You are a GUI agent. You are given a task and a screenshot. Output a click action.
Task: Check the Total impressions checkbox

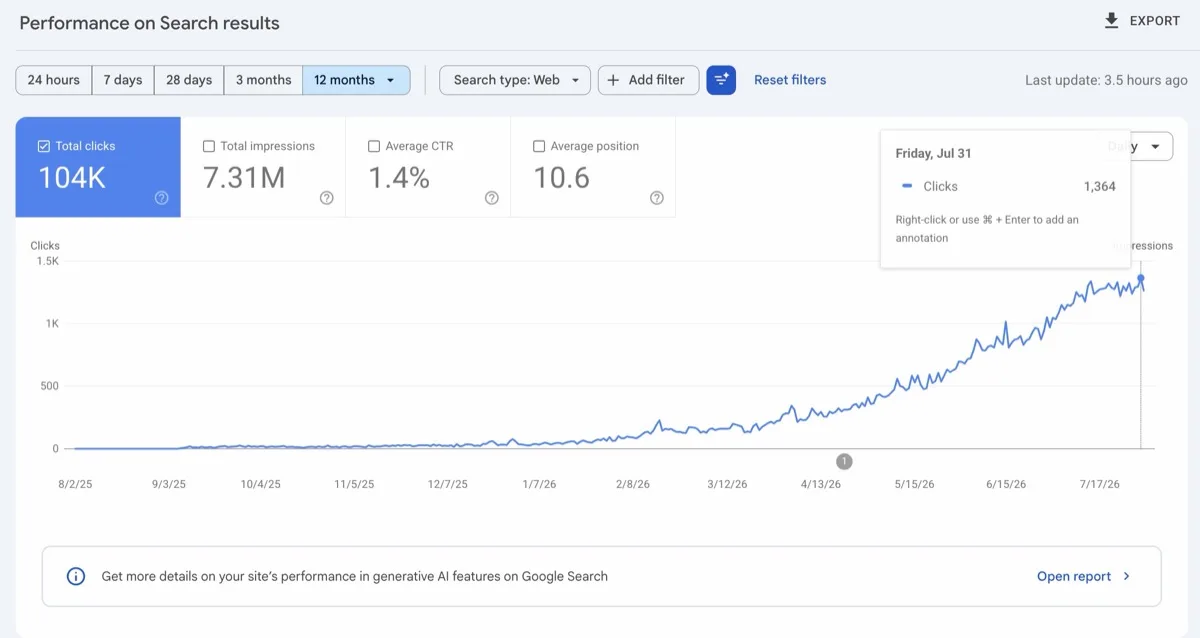point(209,146)
